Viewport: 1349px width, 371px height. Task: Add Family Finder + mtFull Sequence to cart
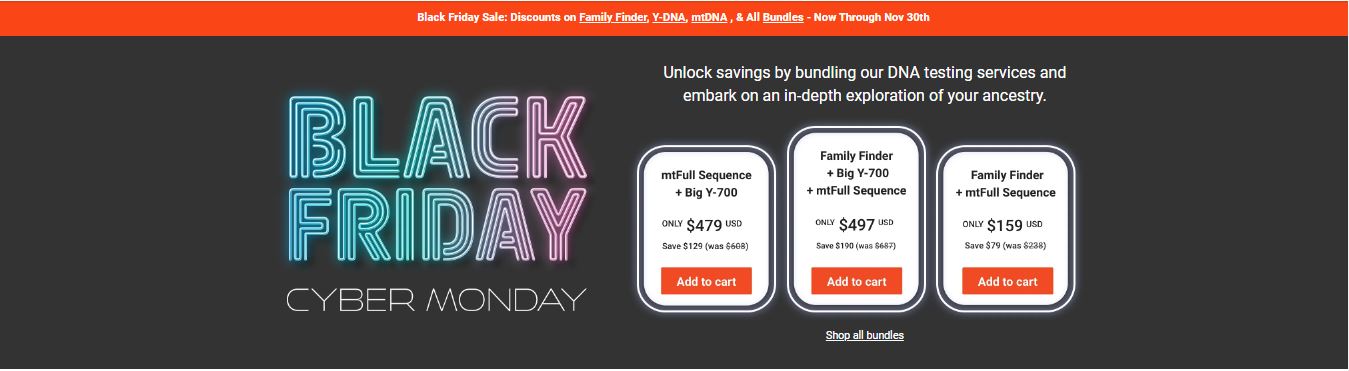pos(1007,281)
